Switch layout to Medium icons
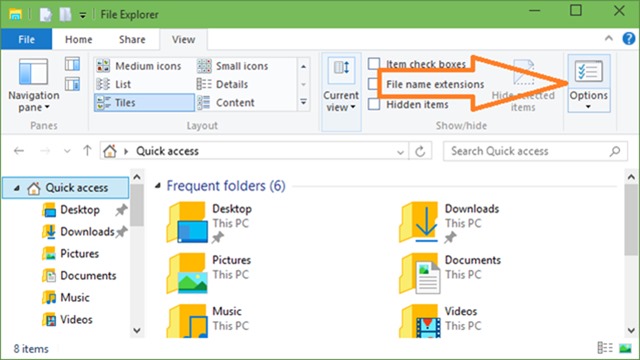640x360 pixels. (139, 66)
